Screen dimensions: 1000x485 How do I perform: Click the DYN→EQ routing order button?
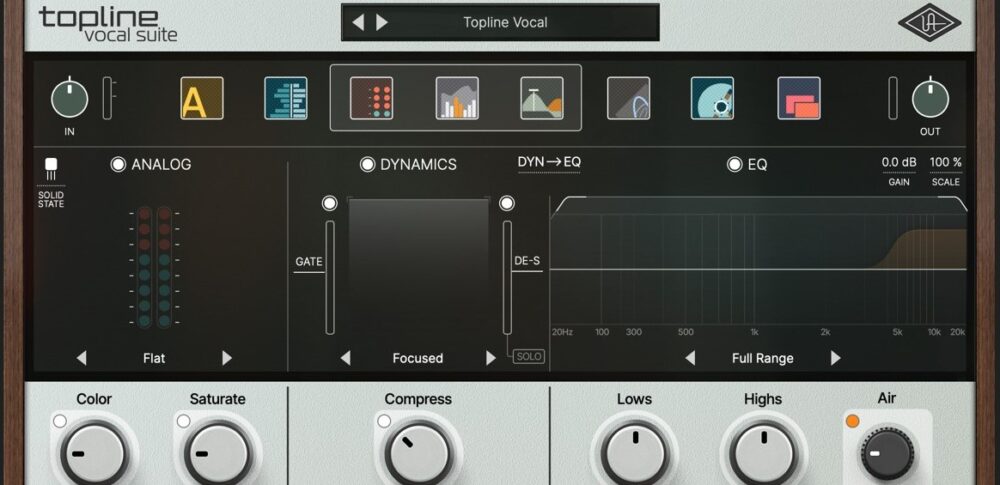[549, 162]
